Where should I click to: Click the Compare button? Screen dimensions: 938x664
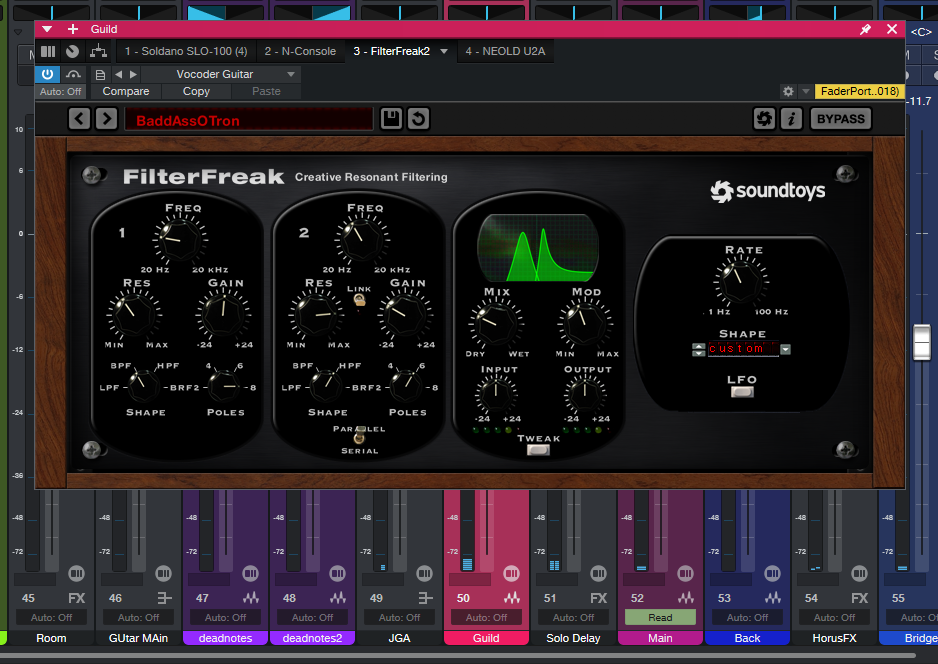point(126,92)
